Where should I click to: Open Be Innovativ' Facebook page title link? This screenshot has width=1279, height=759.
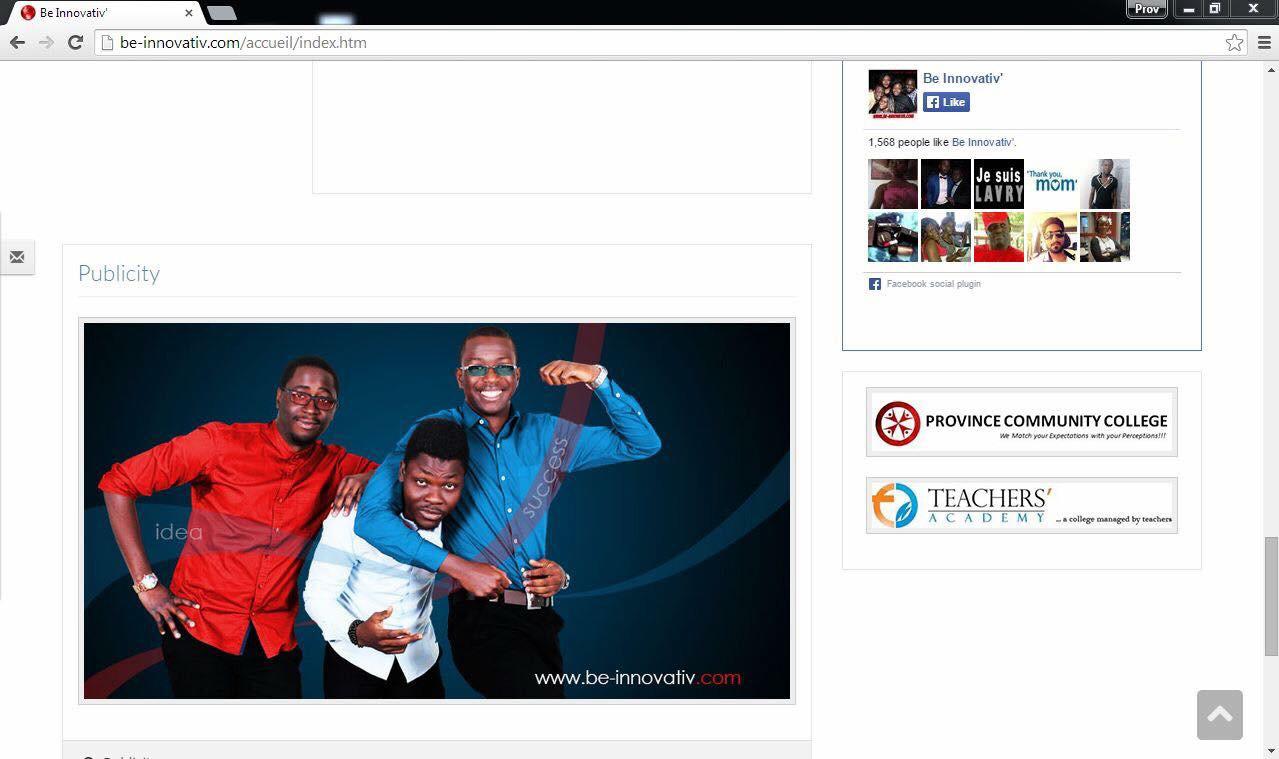tap(963, 78)
